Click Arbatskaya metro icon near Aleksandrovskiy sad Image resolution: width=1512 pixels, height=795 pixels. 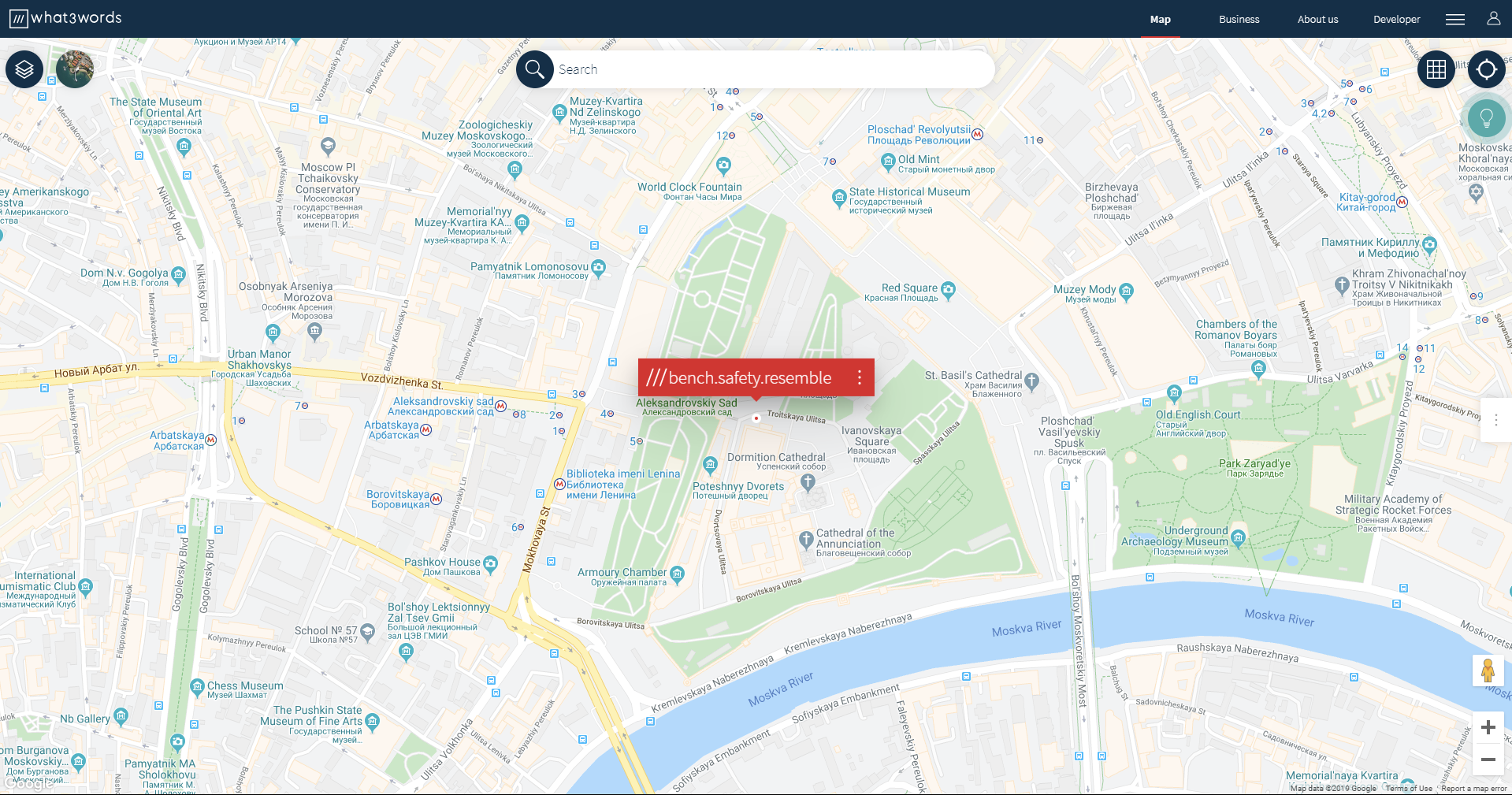[x=426, y=429]
